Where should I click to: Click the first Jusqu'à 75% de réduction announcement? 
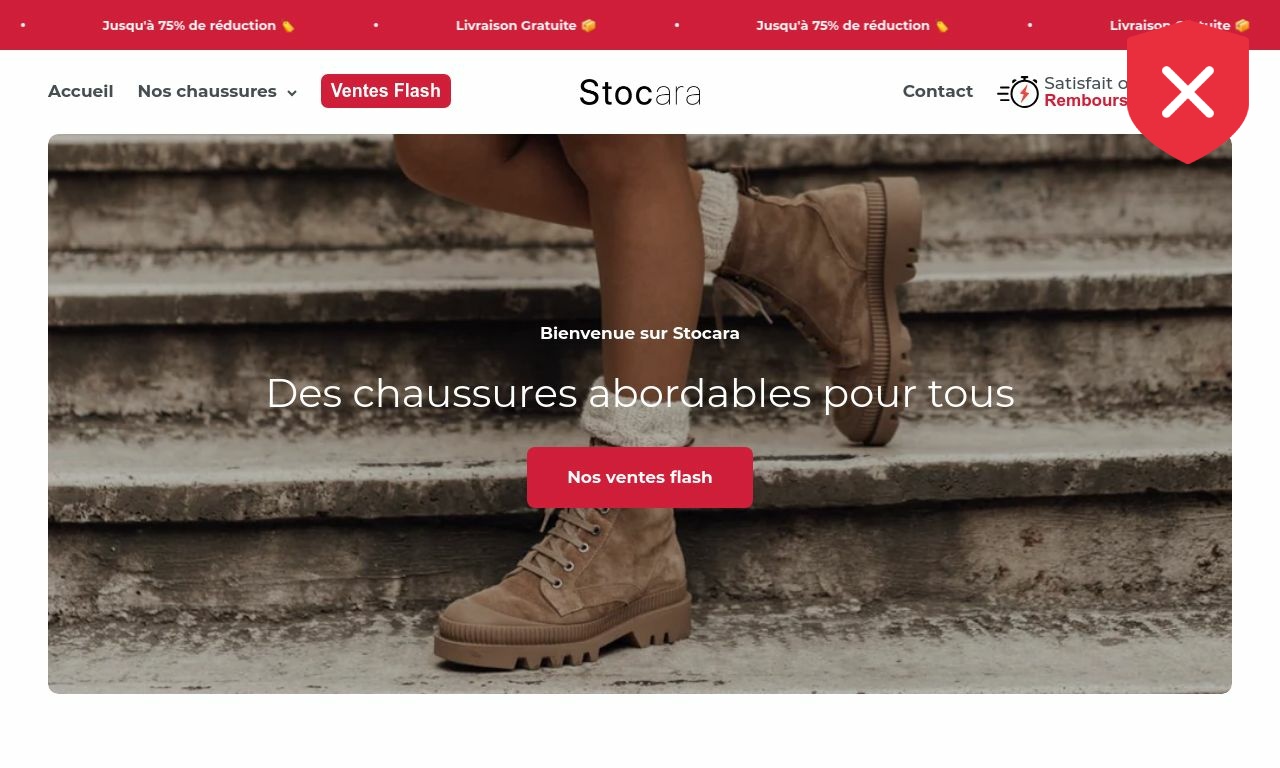click(189, 26)
